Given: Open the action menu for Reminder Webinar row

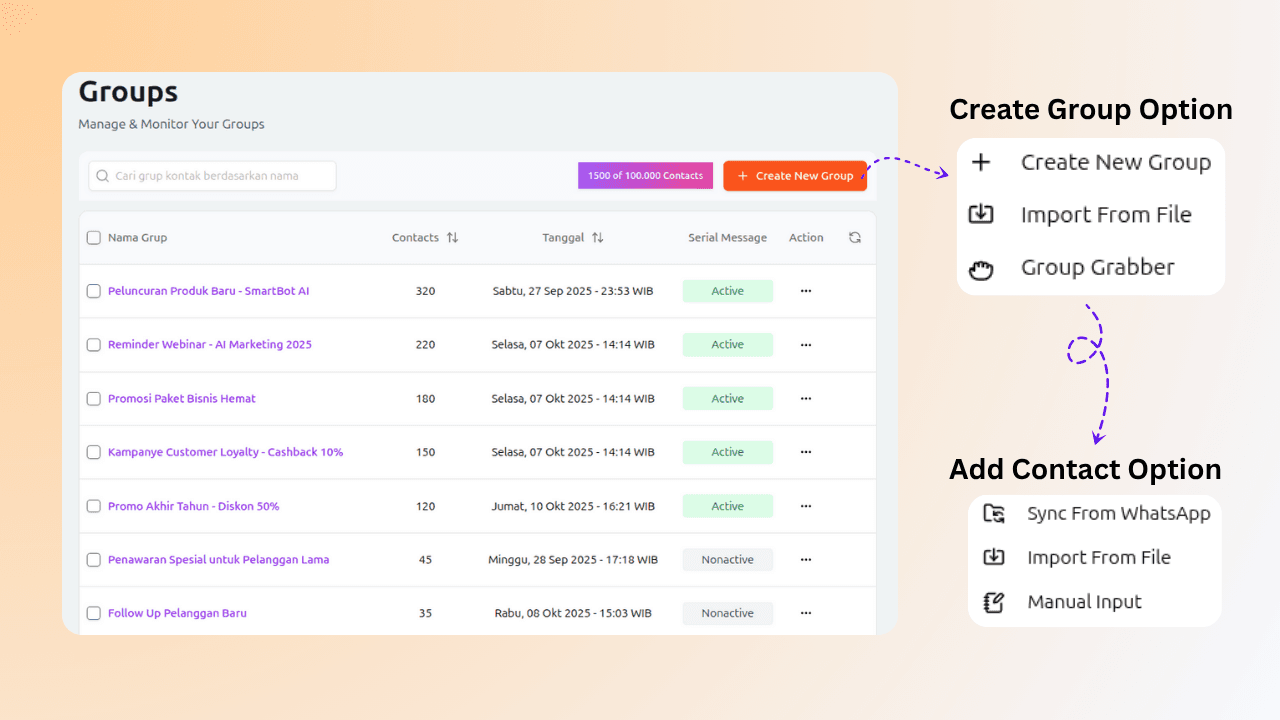Looking at the screenshot, I should click(x=806, y=345).
